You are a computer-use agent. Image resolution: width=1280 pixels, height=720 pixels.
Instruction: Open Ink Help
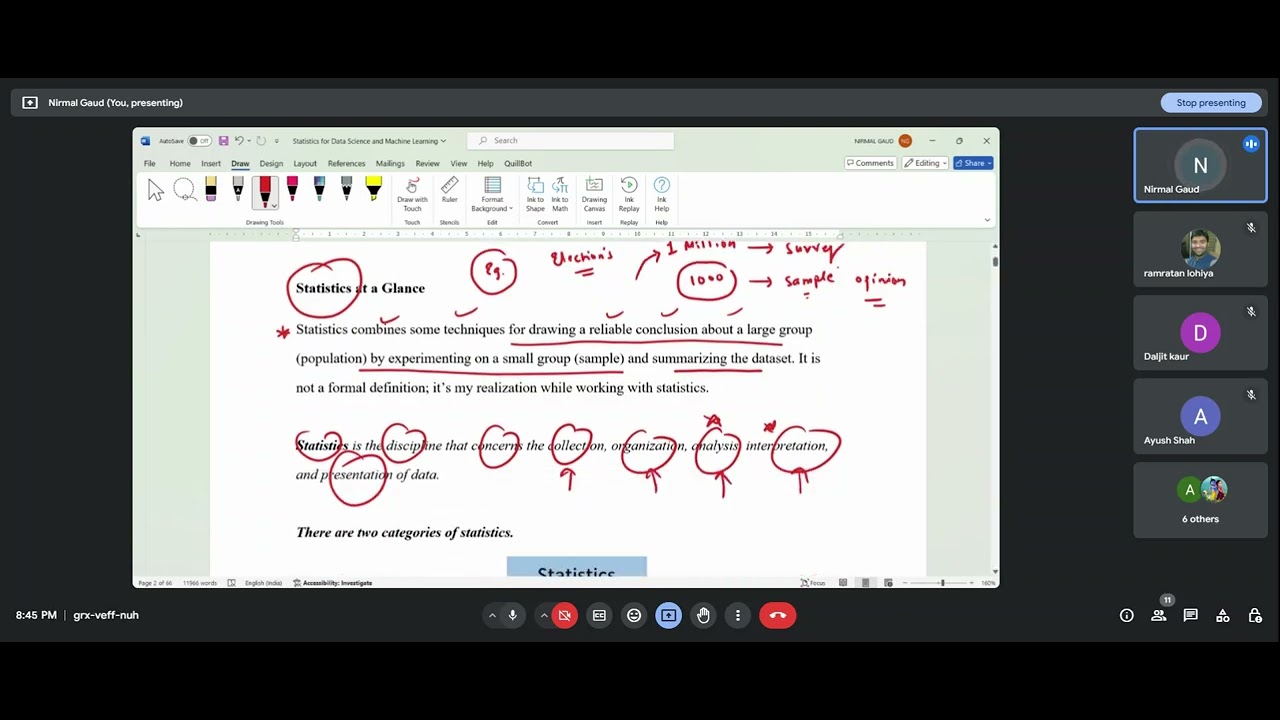coord(661,194)
